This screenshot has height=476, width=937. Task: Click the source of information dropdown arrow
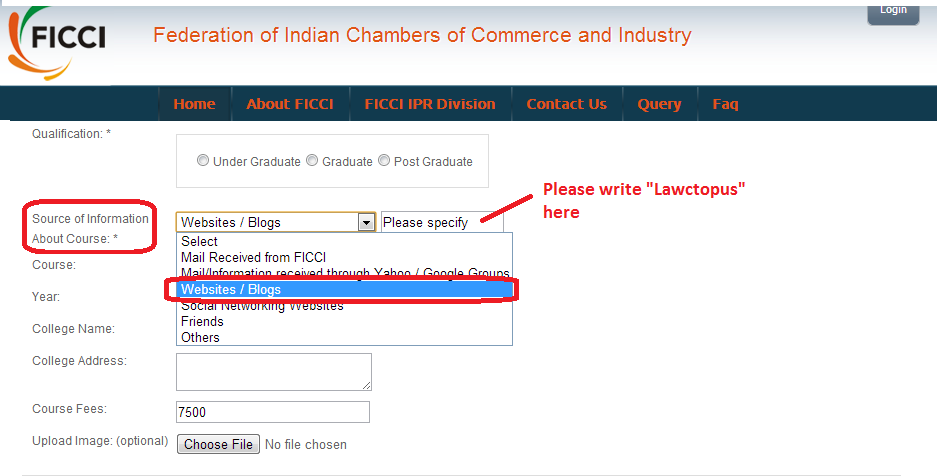tap(366, 222)
